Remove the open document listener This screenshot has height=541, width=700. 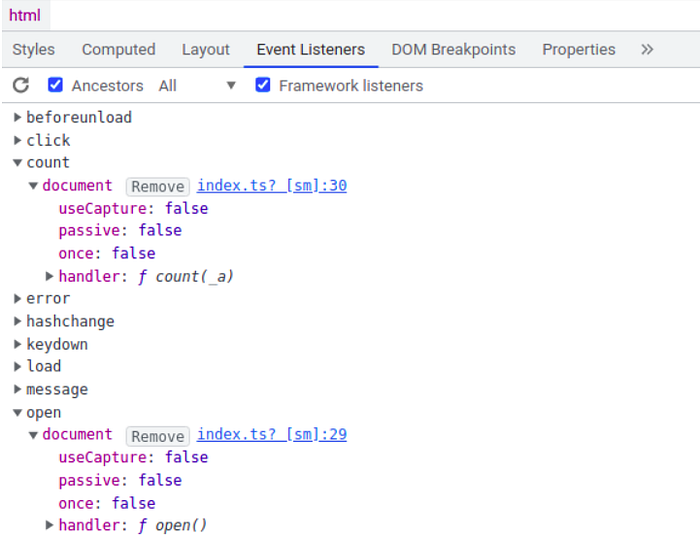(158, 436)
